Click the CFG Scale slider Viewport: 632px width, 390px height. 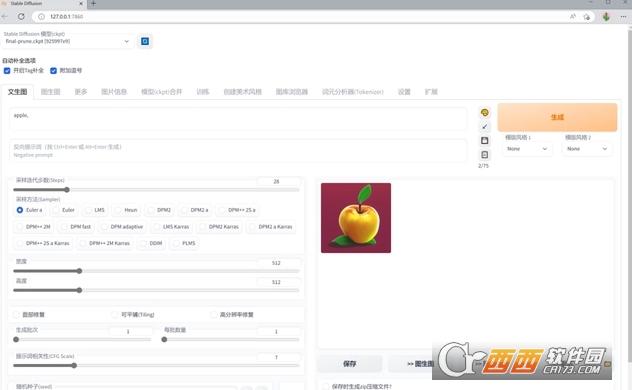coord(156,365)
